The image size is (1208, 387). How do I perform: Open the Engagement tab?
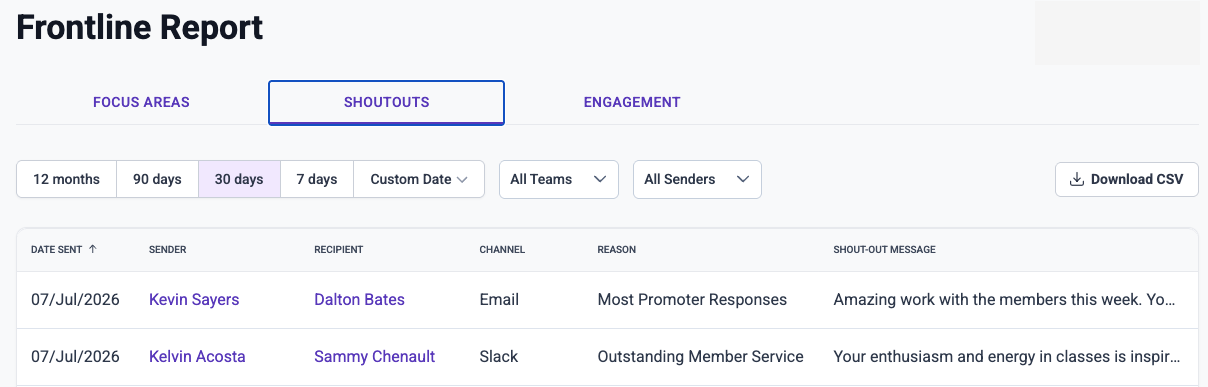pos(632,102)
